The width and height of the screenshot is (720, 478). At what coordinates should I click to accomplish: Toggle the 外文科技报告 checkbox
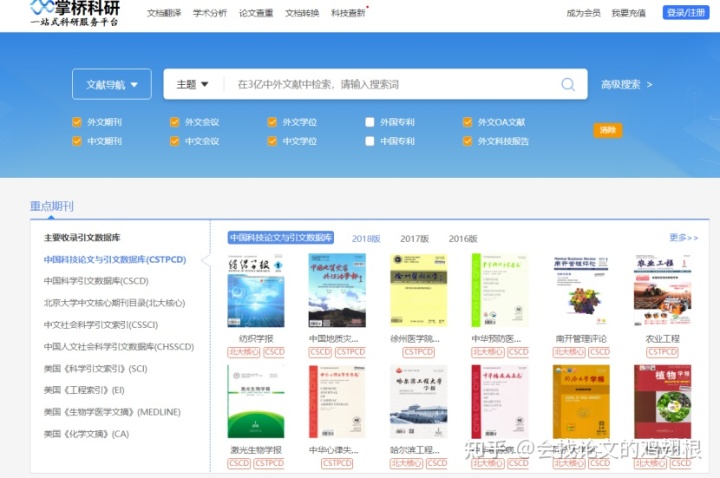click(x=467, y=141)
